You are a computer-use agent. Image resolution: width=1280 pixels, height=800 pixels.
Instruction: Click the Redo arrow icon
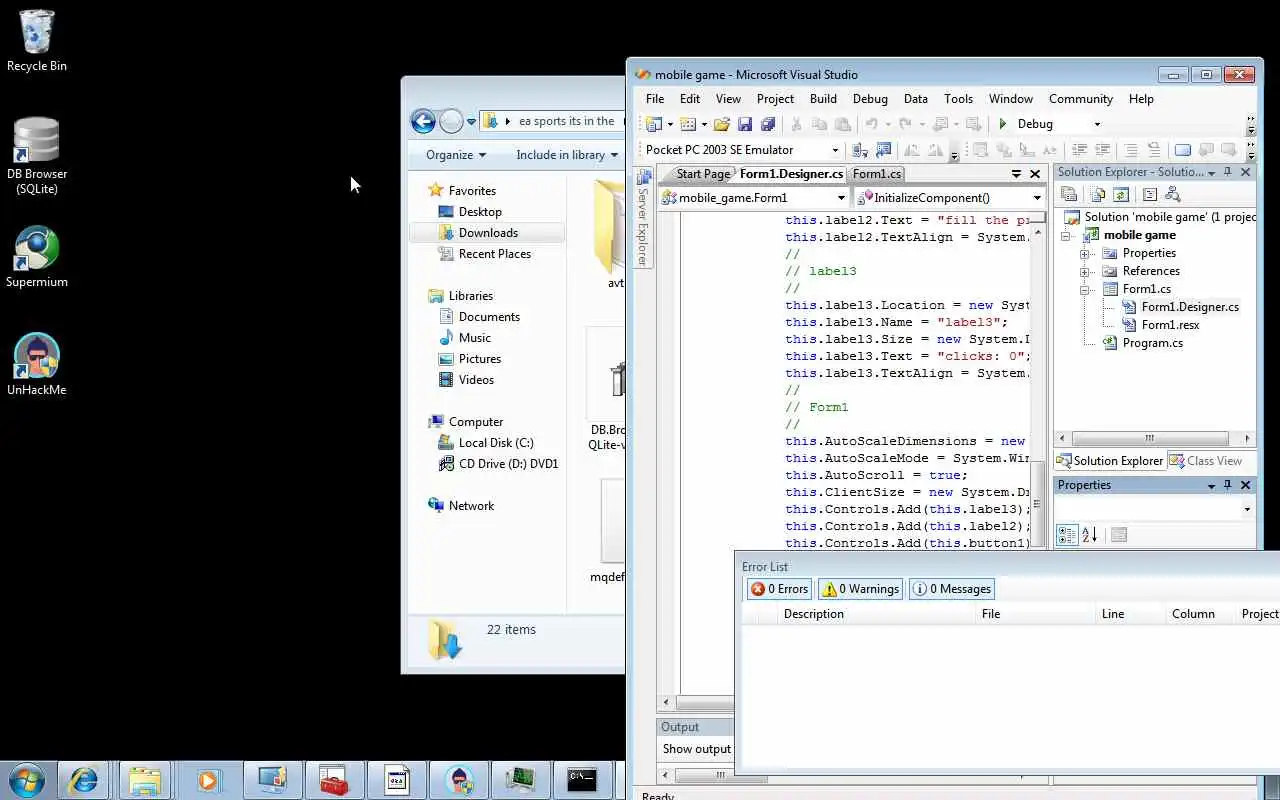(x=906, y=124)
